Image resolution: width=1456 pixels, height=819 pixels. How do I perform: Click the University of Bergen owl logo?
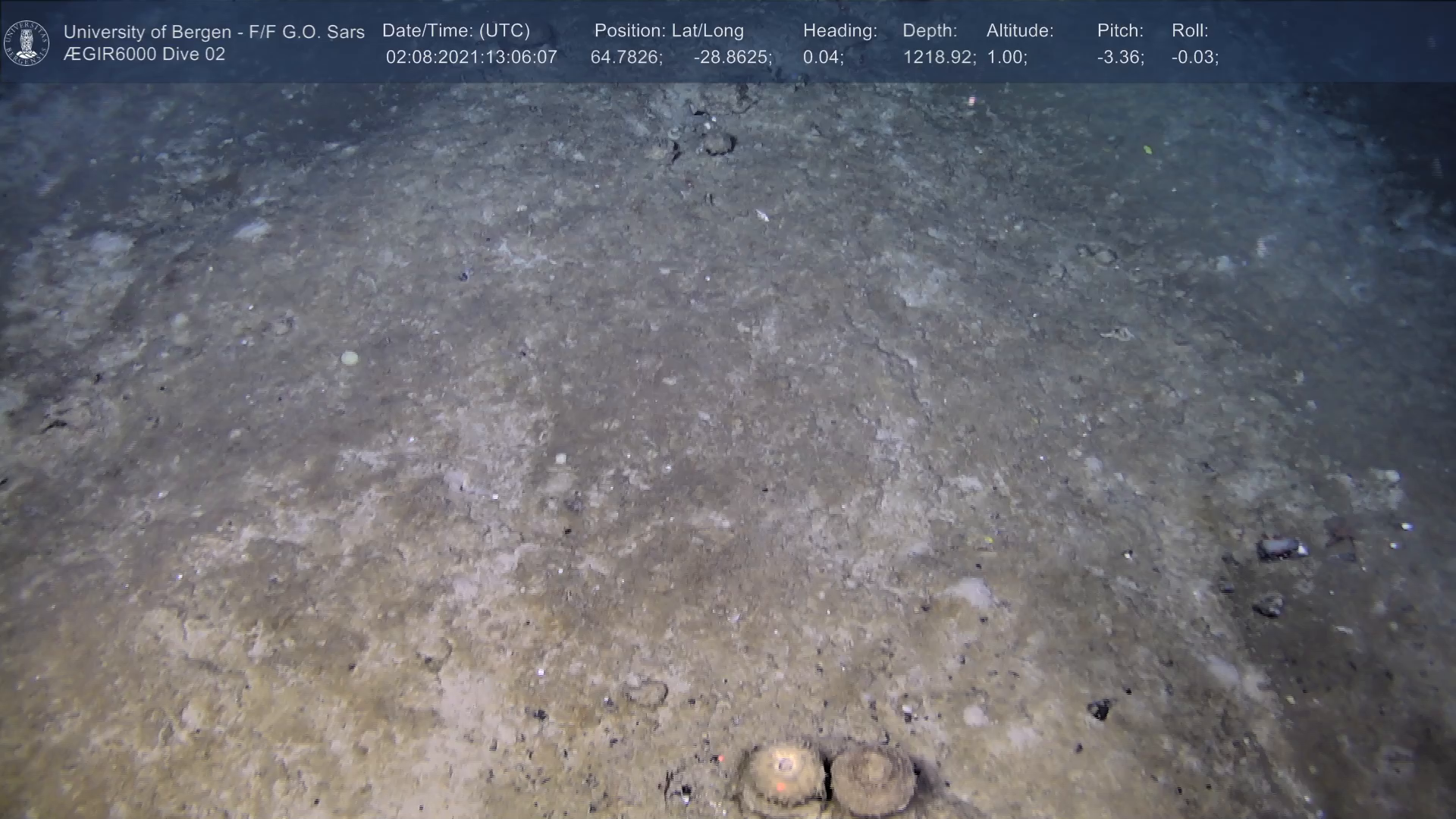pyautogui.click(x=27, y=42)
